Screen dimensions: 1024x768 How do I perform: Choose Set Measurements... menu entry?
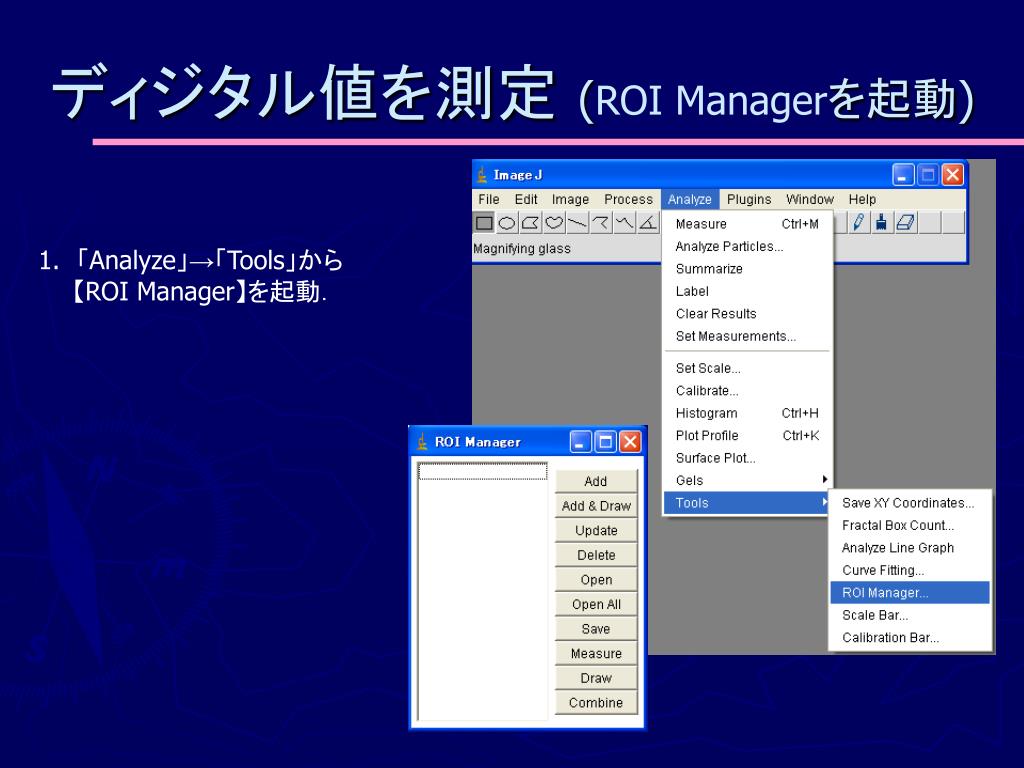pos(748,336)
